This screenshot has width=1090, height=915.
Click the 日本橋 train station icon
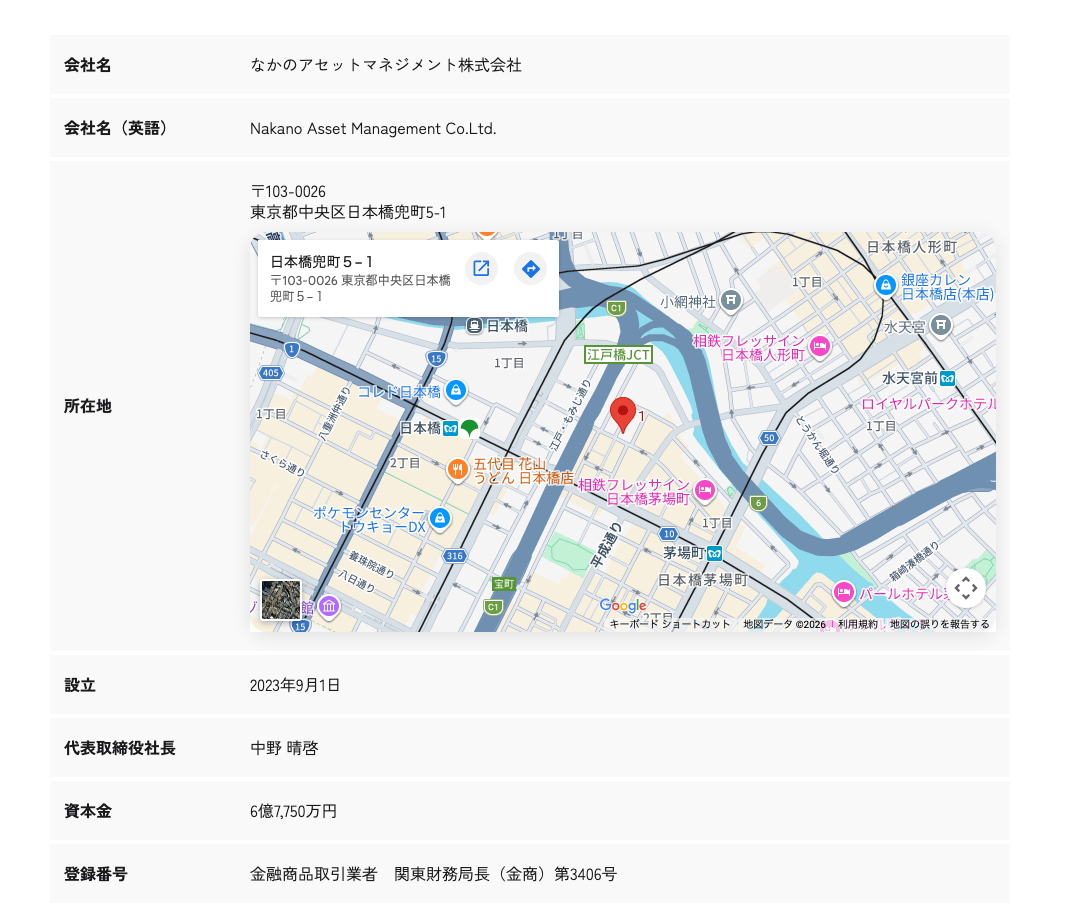[x=474, y=325]
